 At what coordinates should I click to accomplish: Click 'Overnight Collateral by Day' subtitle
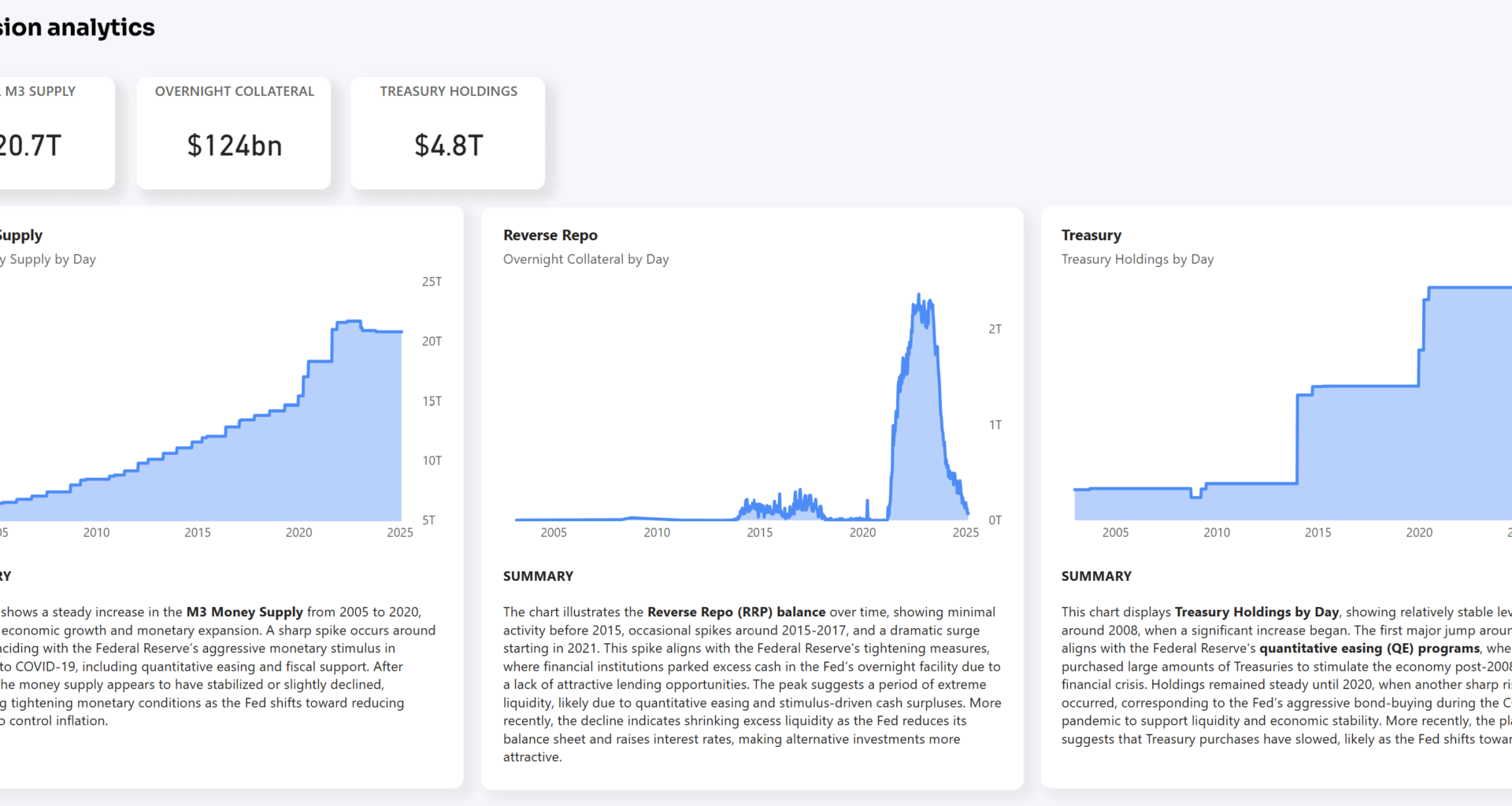pyautogui.click(x=586, y=258)
